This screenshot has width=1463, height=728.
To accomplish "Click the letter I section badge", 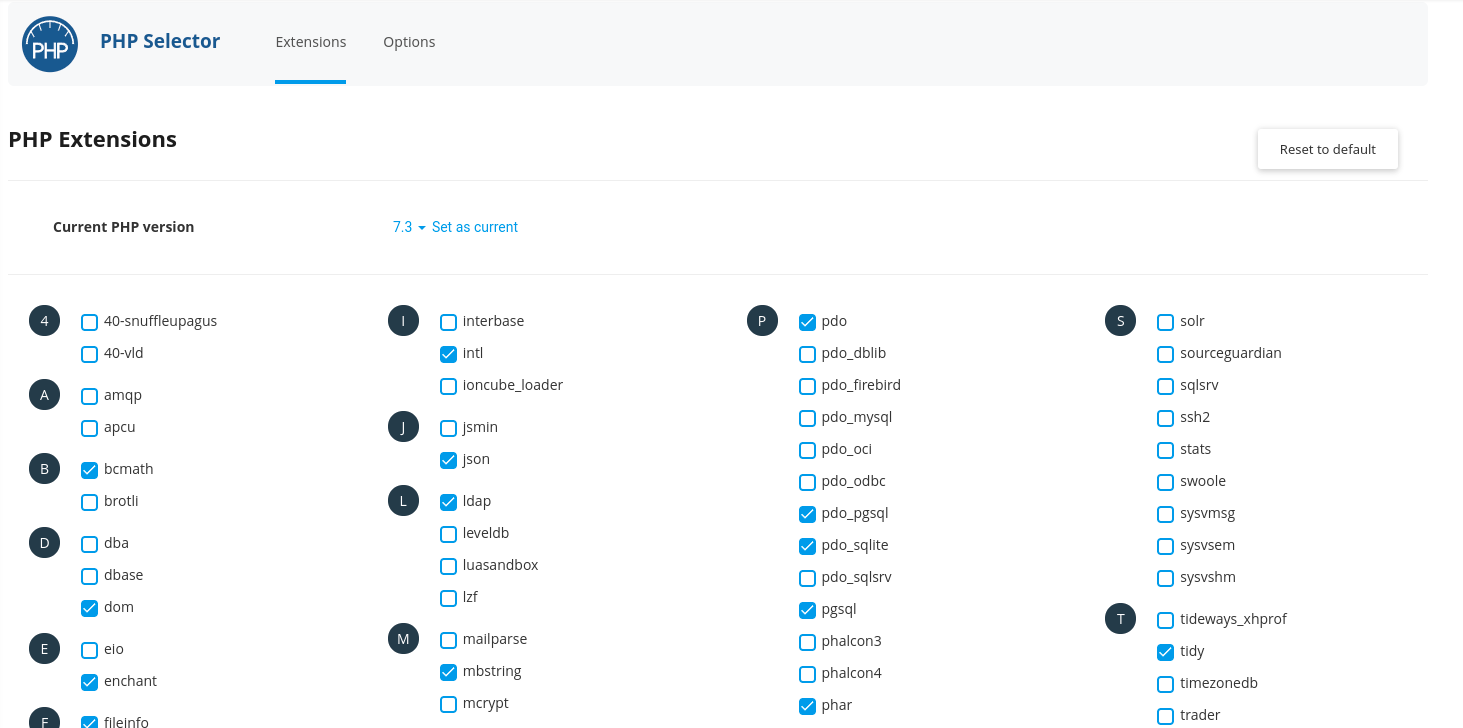I will pos(403,322).
